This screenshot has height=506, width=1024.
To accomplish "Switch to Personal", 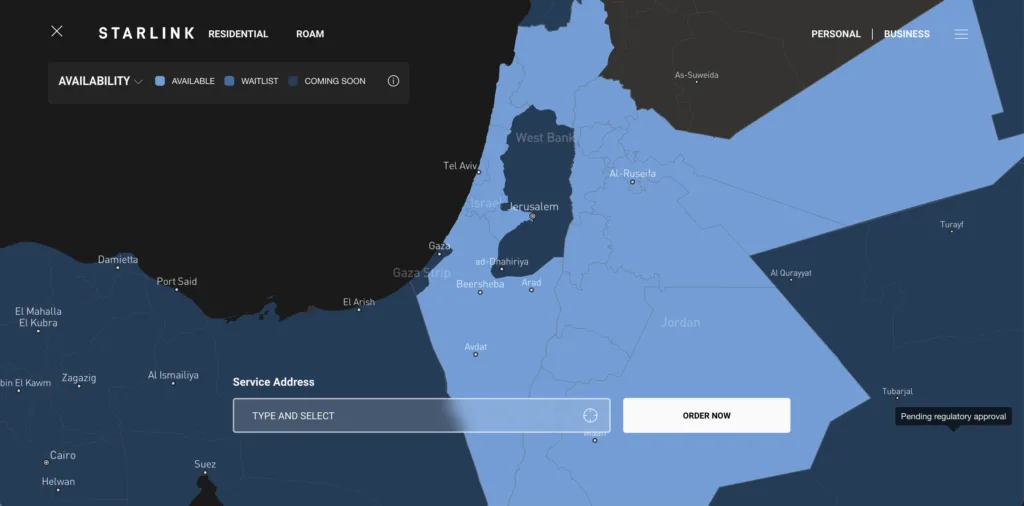I will (836, 34).
